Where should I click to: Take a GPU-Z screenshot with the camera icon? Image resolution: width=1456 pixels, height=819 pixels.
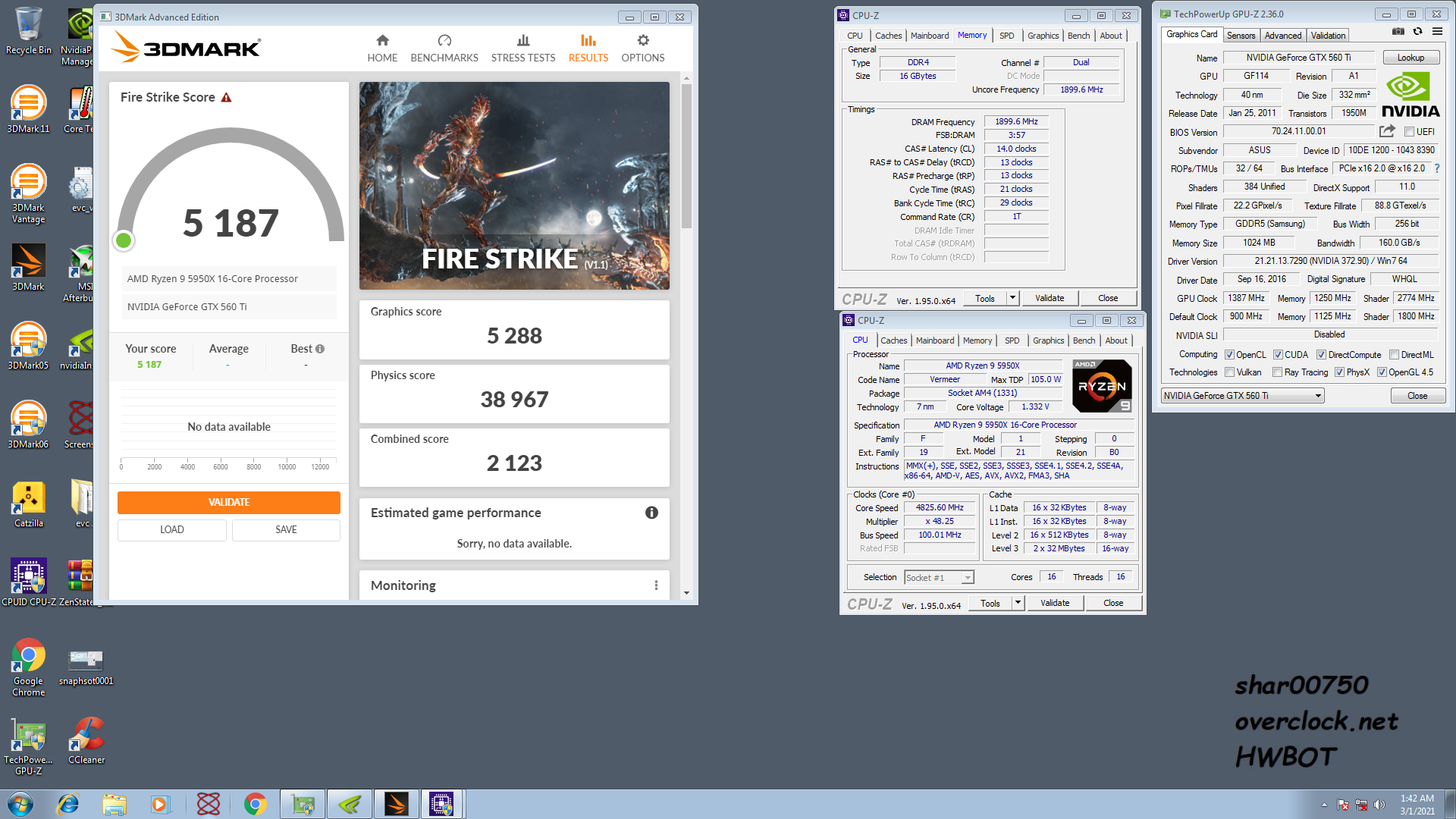click(x=1398, y=32)
